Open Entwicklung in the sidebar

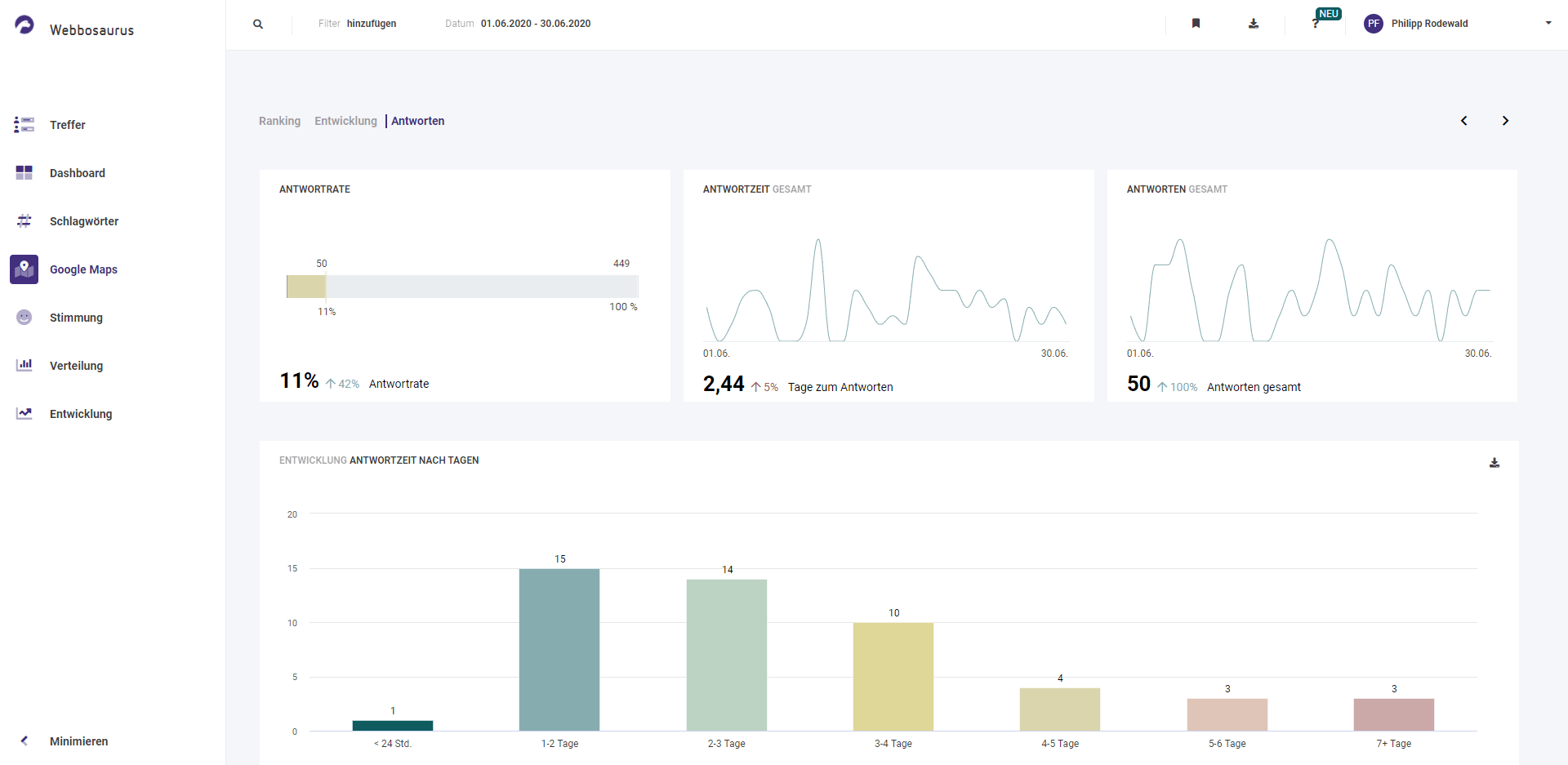(x=81, y=414)
